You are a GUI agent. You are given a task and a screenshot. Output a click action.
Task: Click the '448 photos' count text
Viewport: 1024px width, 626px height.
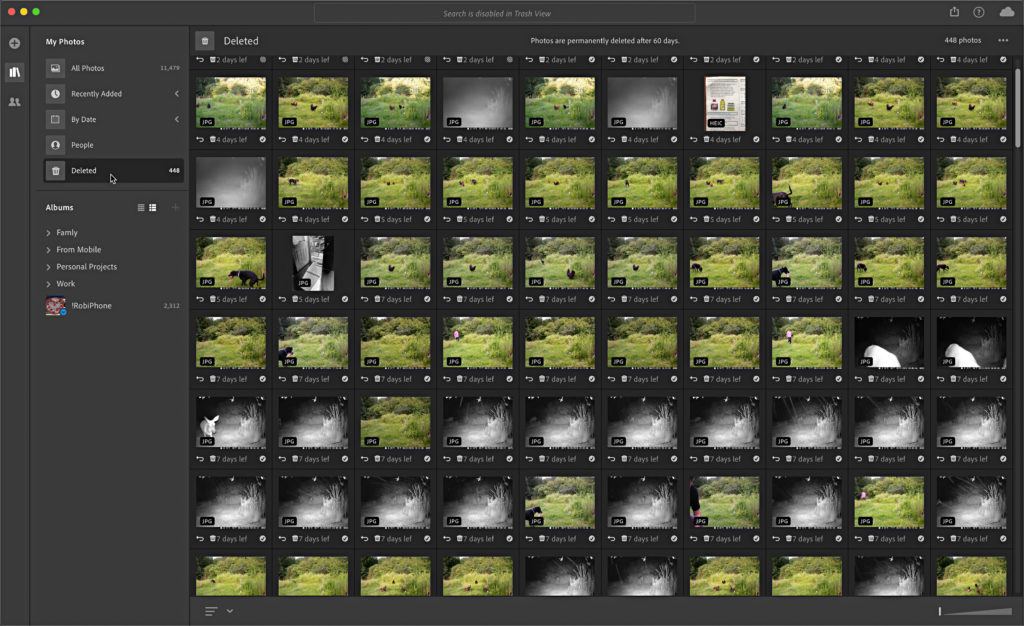point(963,40)
